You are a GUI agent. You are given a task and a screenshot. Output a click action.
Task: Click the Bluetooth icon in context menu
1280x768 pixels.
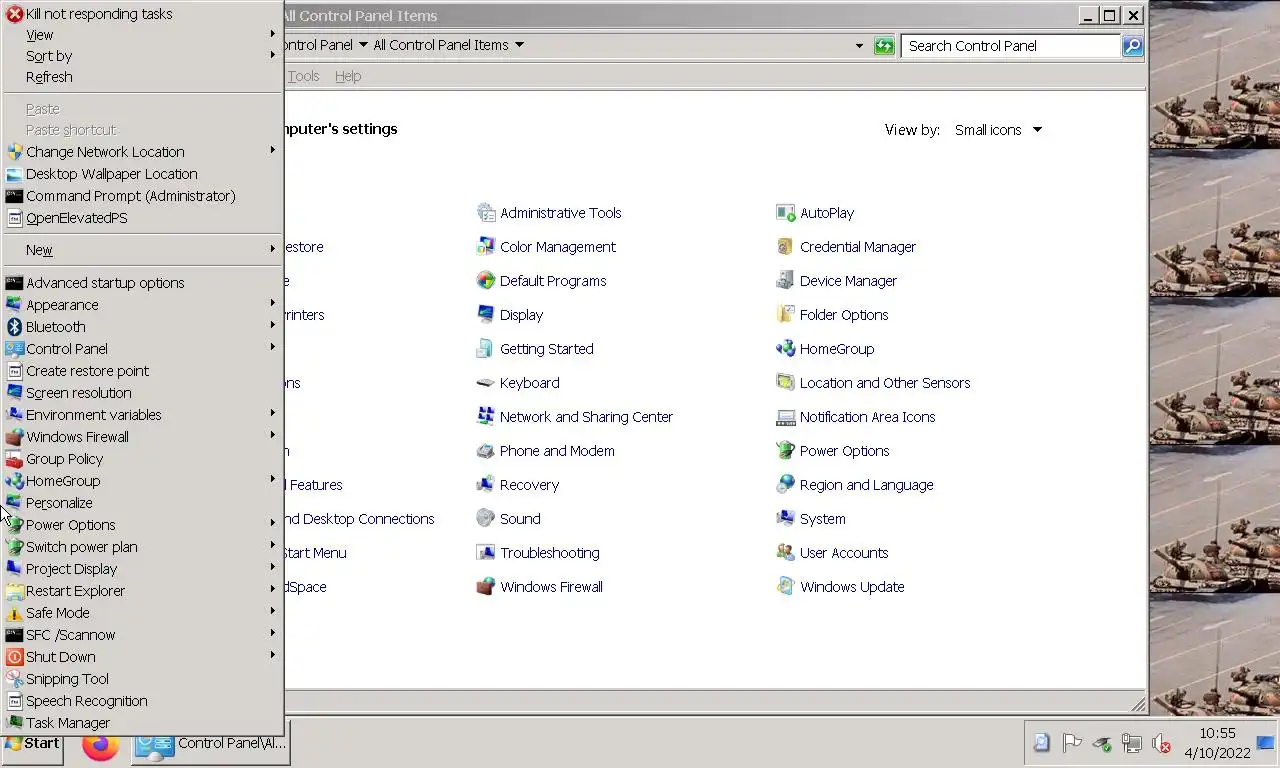(14, 327)
